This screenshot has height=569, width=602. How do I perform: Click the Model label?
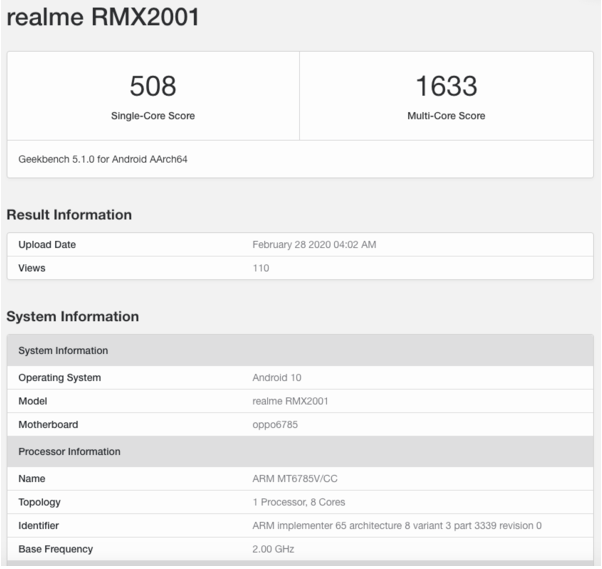33,401
